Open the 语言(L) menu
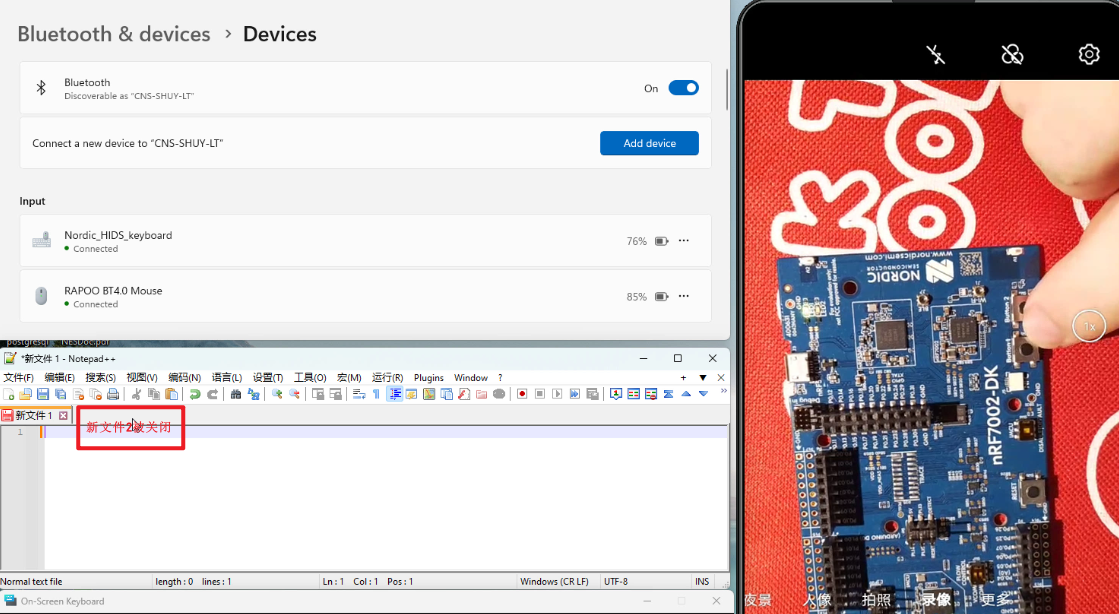 [x=227, y=378]
